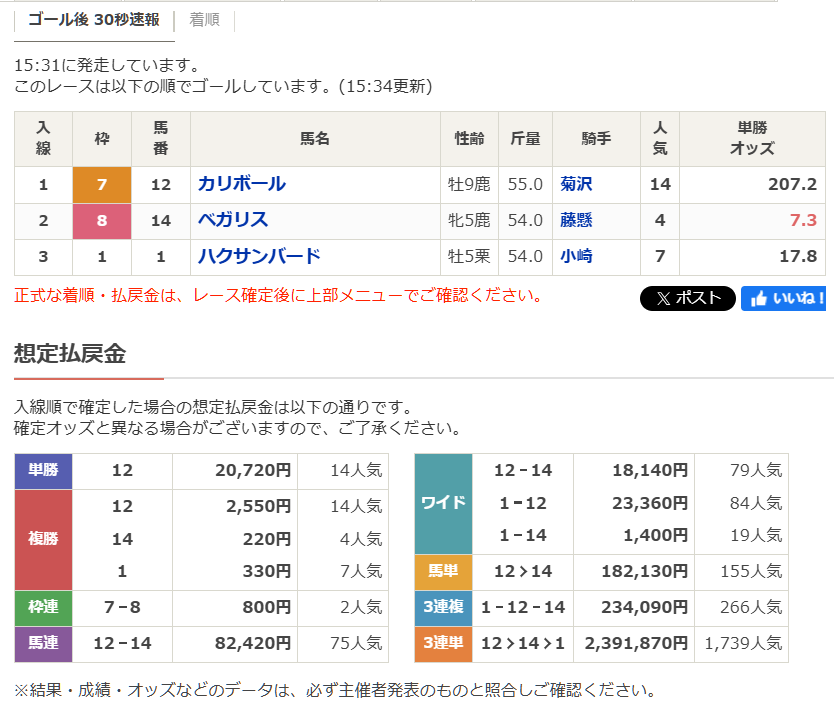Open jockey 藤懸 profile link

pos(576,220)
